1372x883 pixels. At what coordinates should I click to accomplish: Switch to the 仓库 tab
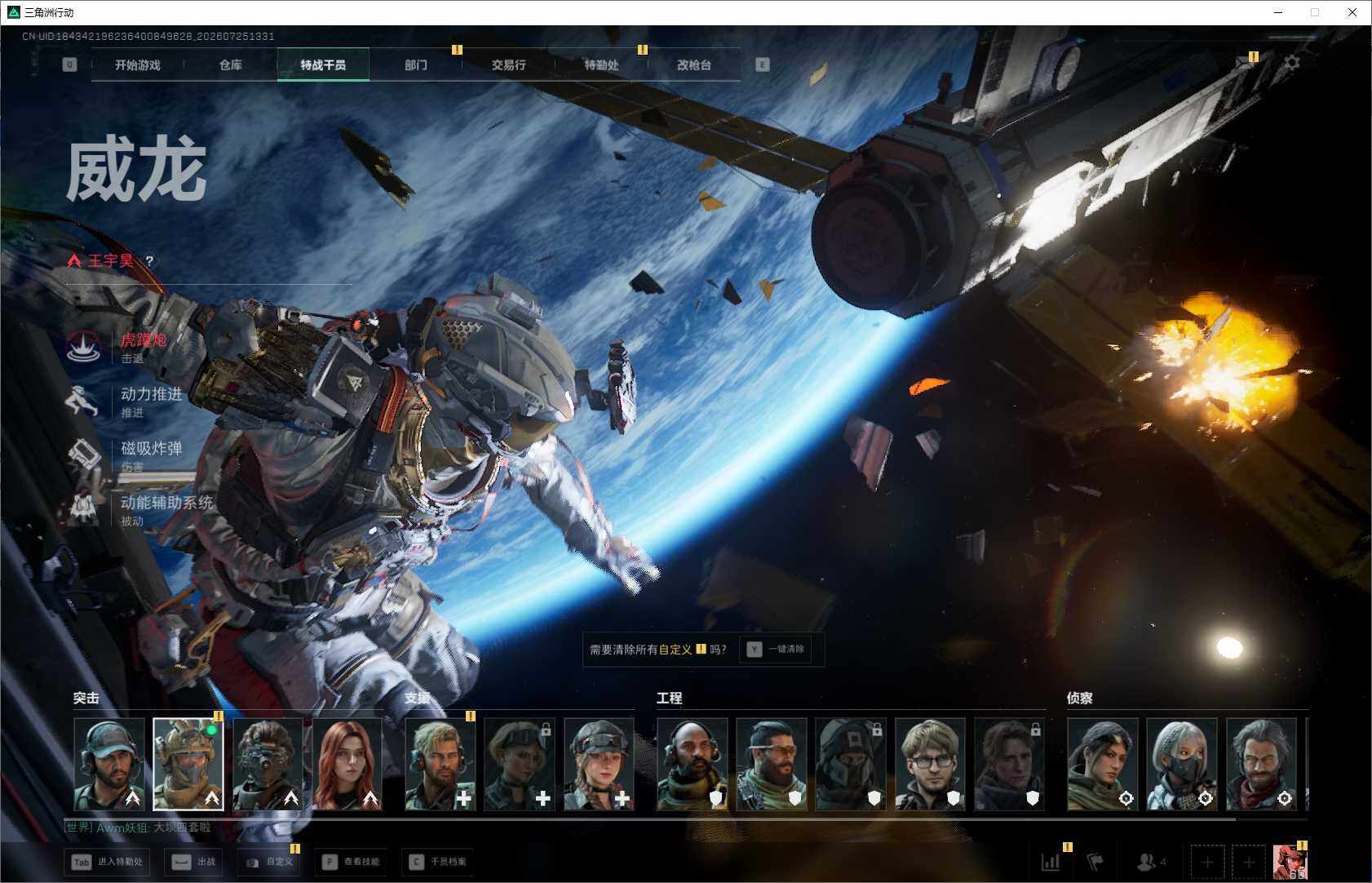click(x=231, y=64)
